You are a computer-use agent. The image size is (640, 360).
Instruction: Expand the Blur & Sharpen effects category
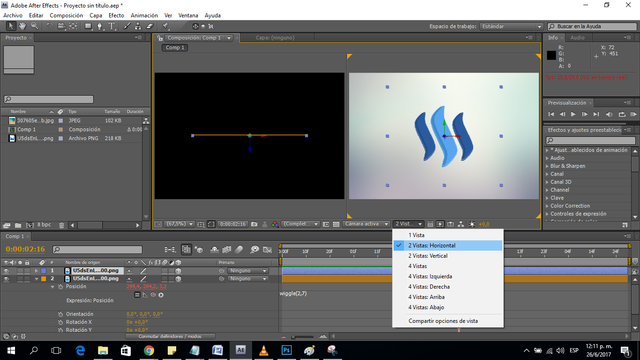tap(548, 166)
